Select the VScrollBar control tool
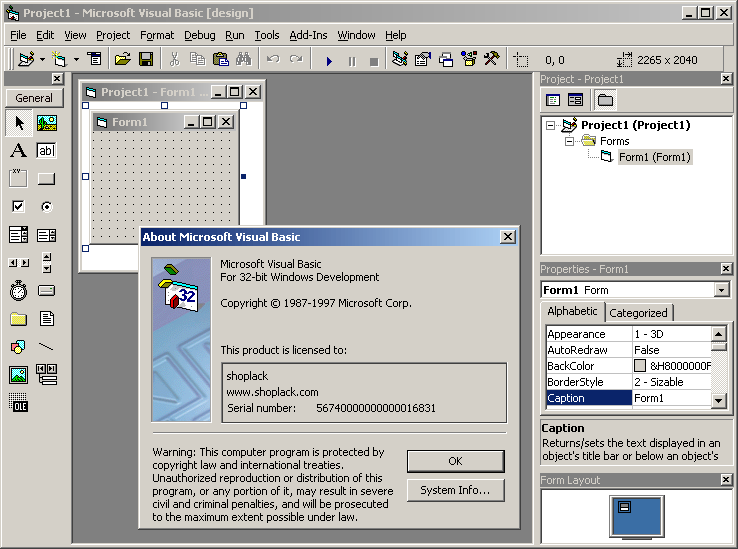Screen dimensions: 738x549 coord(47,263)
